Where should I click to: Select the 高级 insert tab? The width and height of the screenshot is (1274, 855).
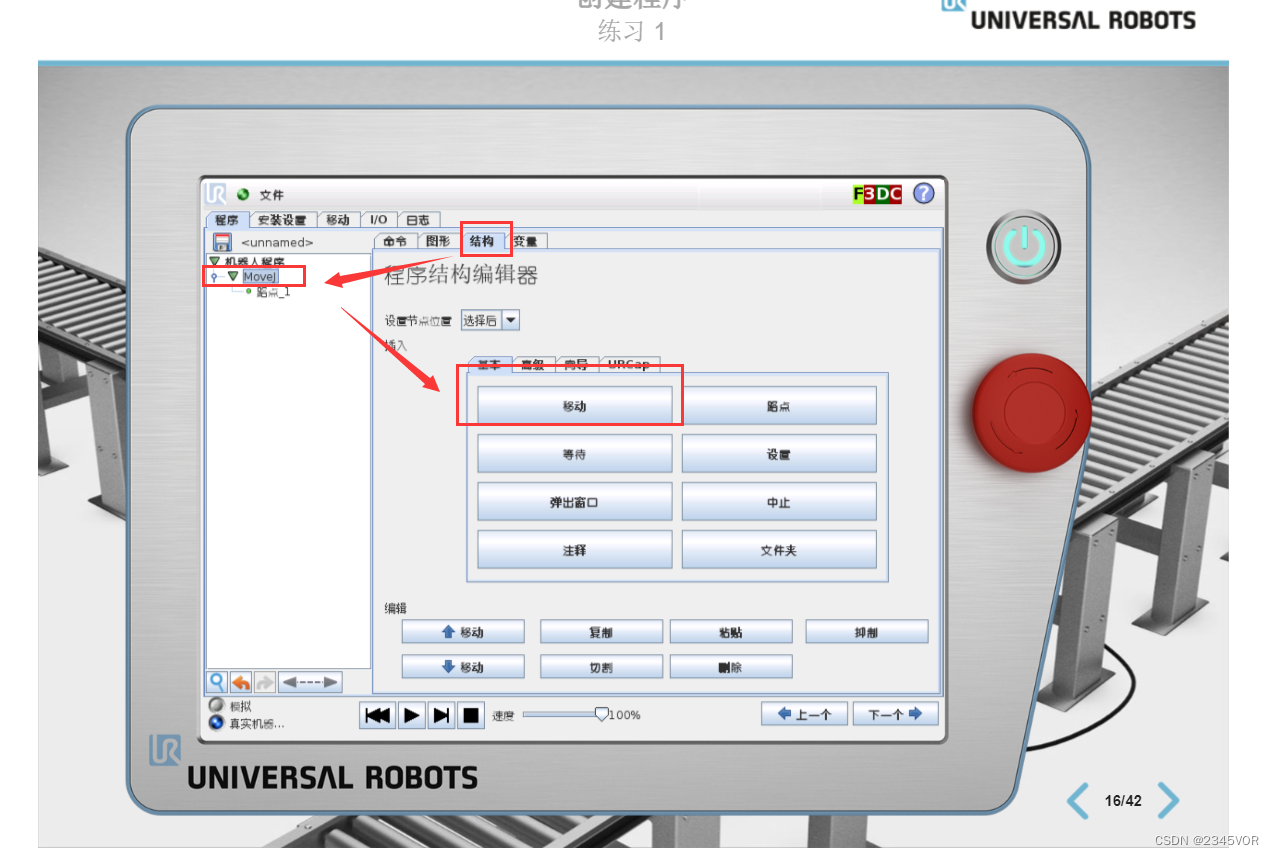(x=533, y=364)
